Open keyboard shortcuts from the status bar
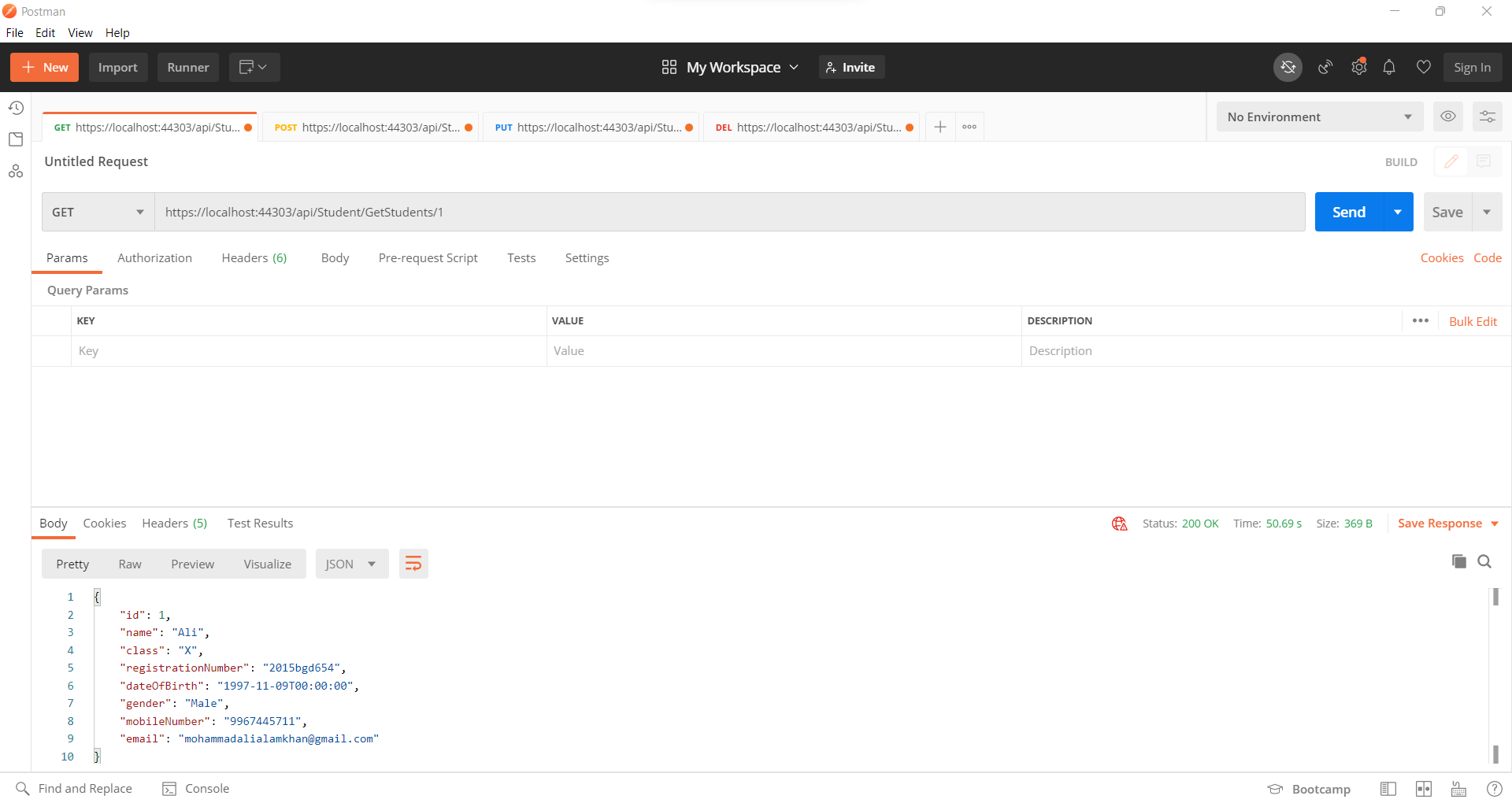The image size is (1512, 803). pyautogui.click(x=1458, y=788)
